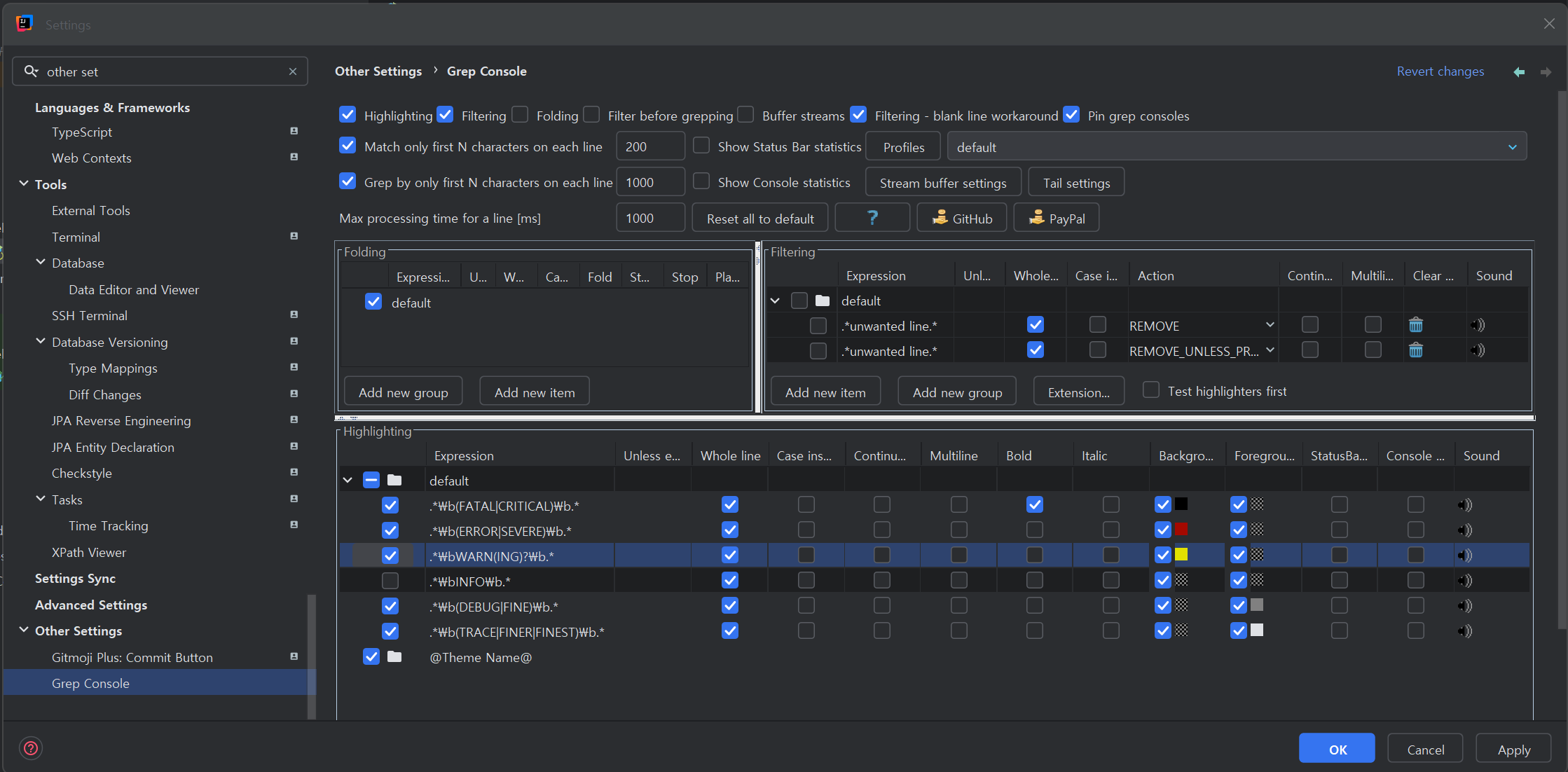Collapse the Database Versioning tree node
Image resolution: width=1568 pixels, height=772 pixels.
click(x=41, y=342)
